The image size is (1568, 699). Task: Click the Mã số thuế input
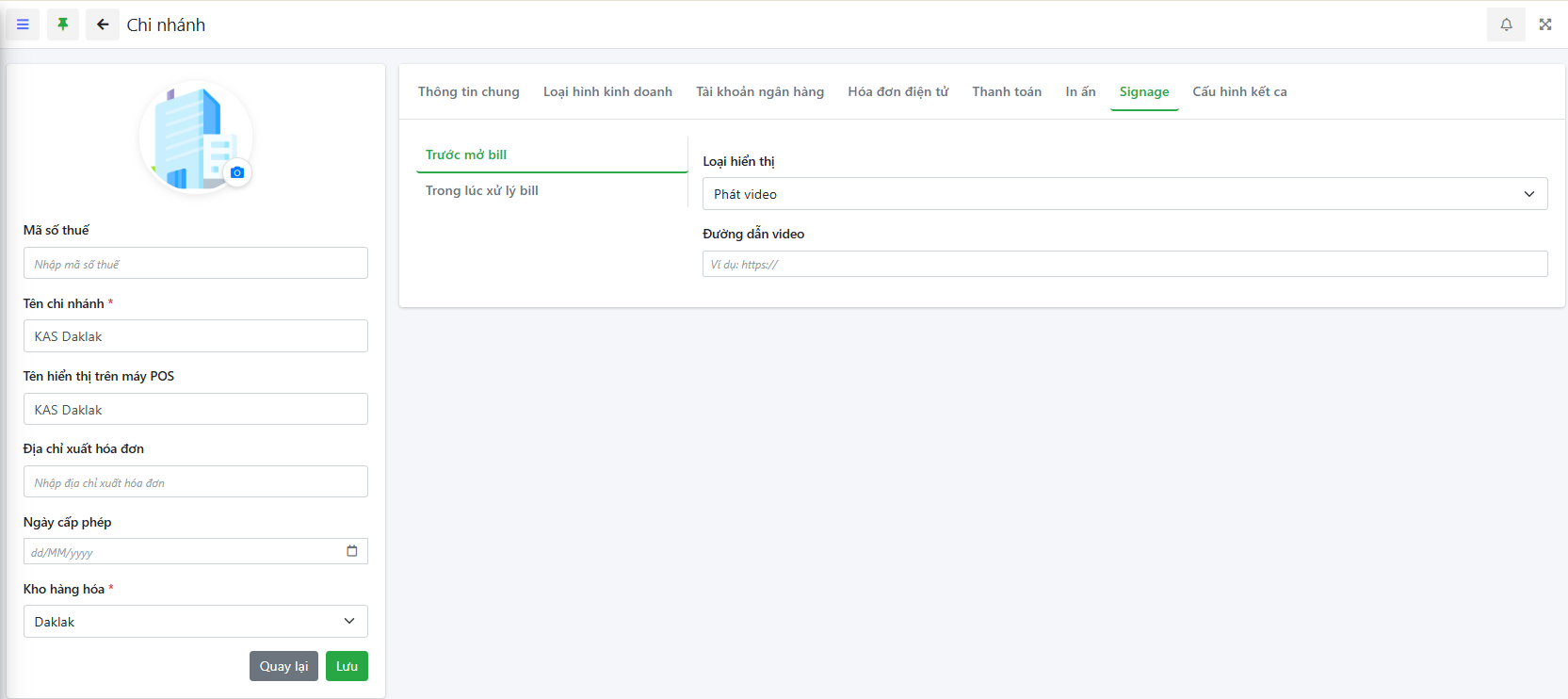pos(195,264)
